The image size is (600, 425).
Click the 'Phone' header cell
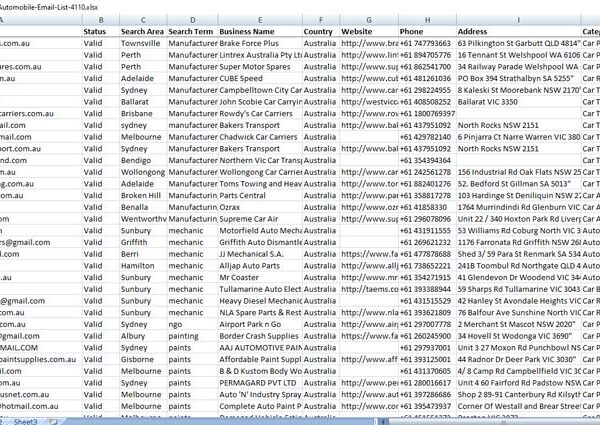click(x=427, y=32)
